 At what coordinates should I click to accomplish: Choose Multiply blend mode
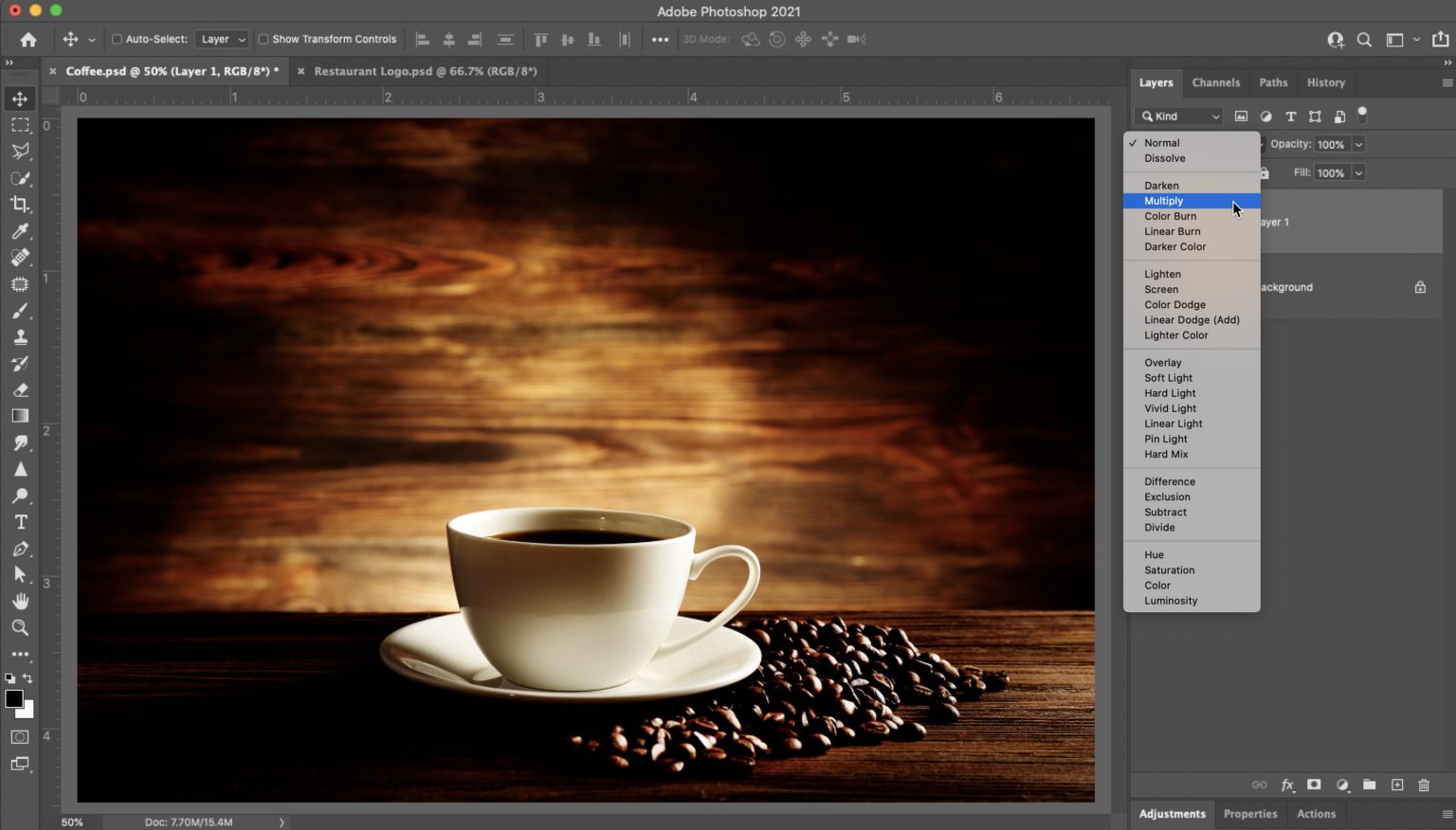coord(1164,200)
